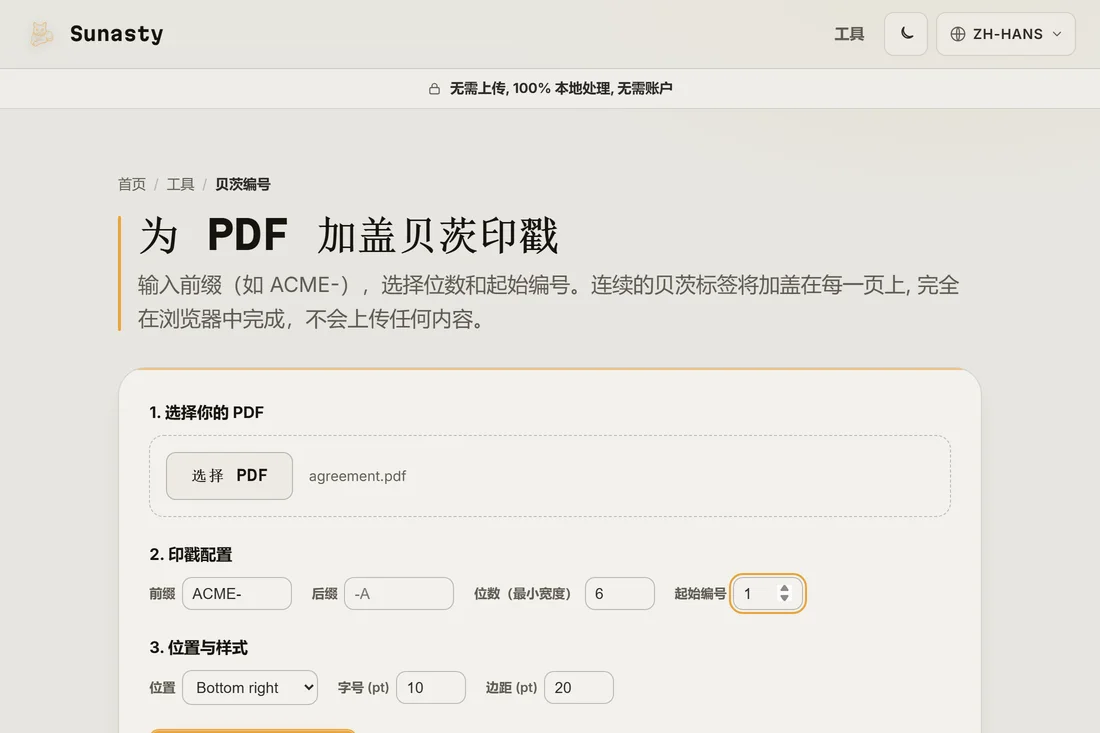Click the 后缀 suffix input field
This screenshot has width=1100, height=733.
[399, 593]
